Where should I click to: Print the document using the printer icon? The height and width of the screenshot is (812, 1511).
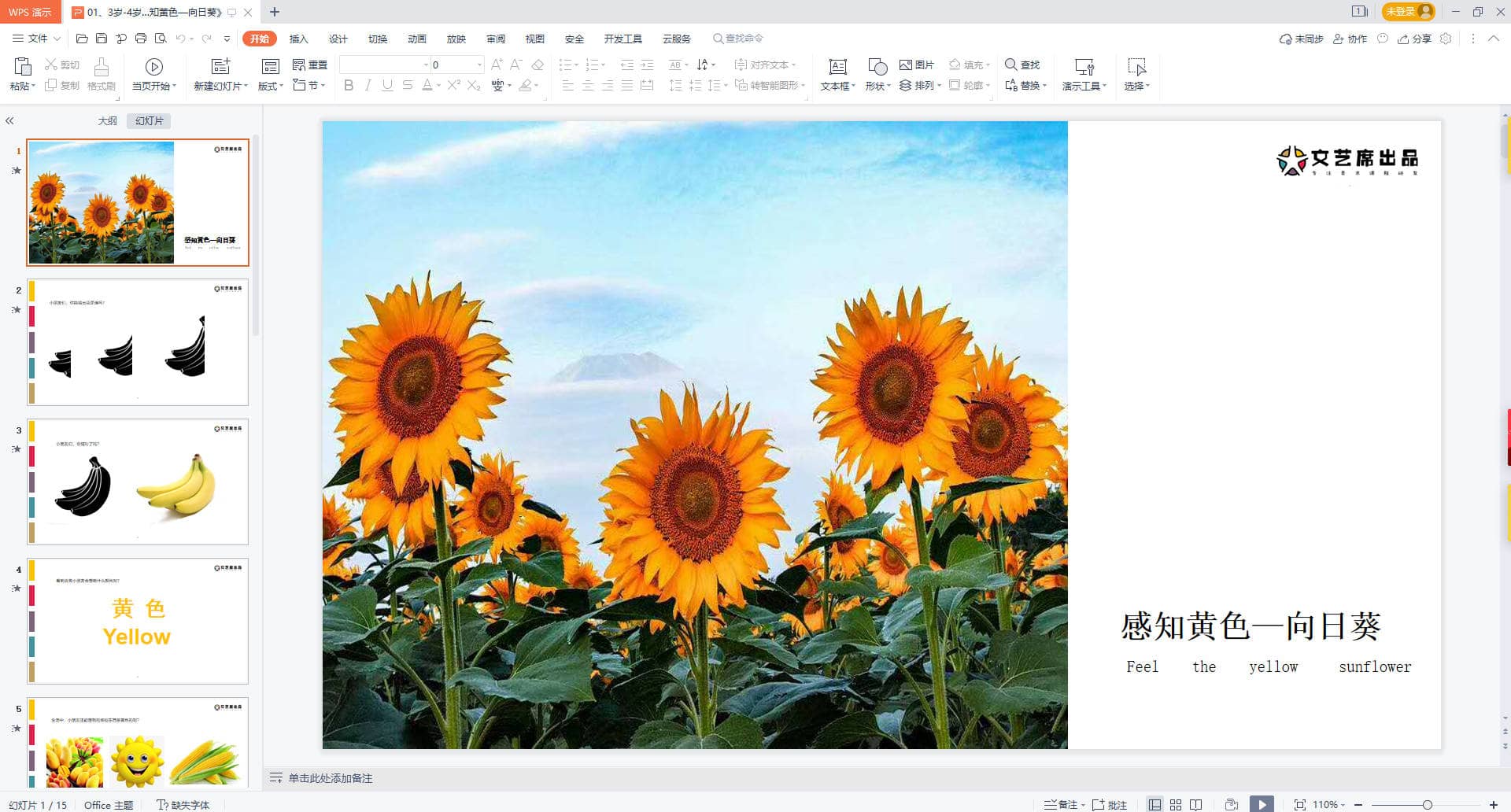coord(141,39)
